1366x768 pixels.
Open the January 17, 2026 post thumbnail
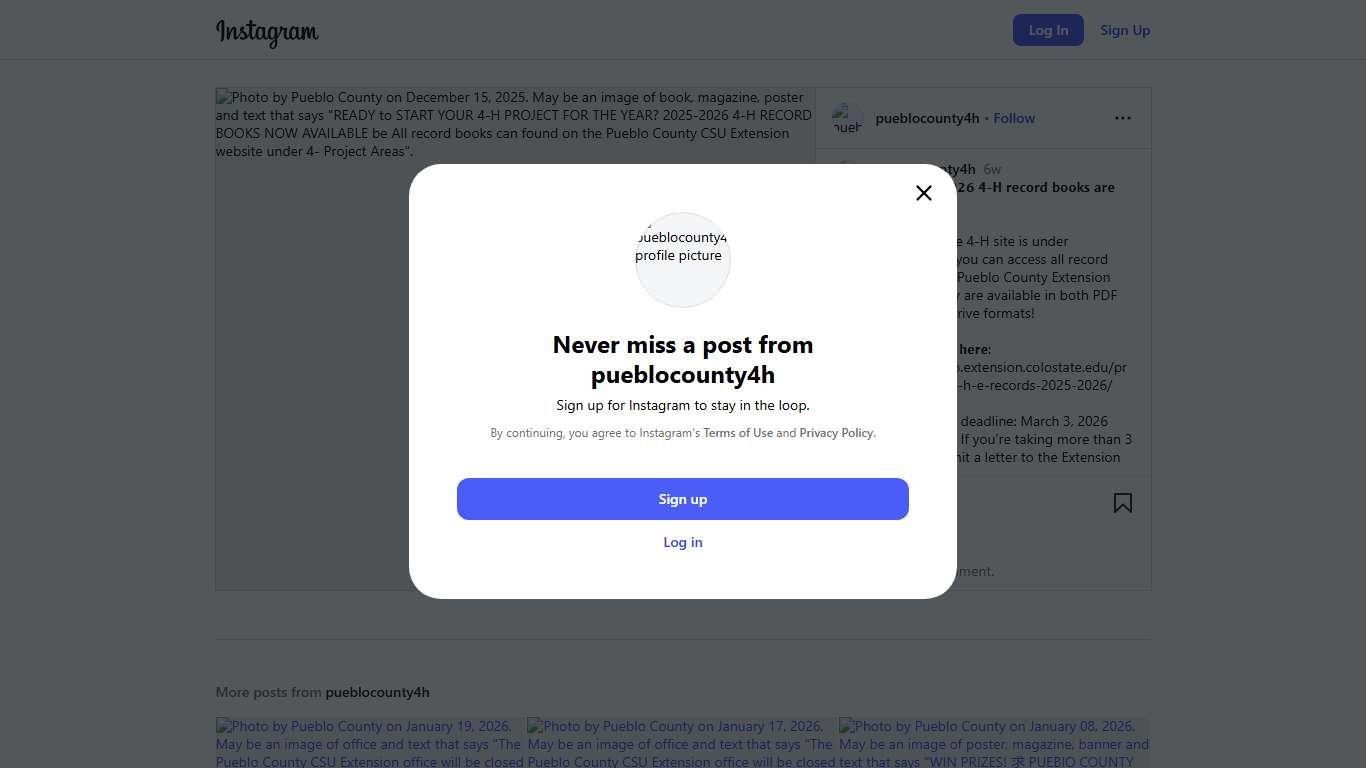click(x=681, y=743)
